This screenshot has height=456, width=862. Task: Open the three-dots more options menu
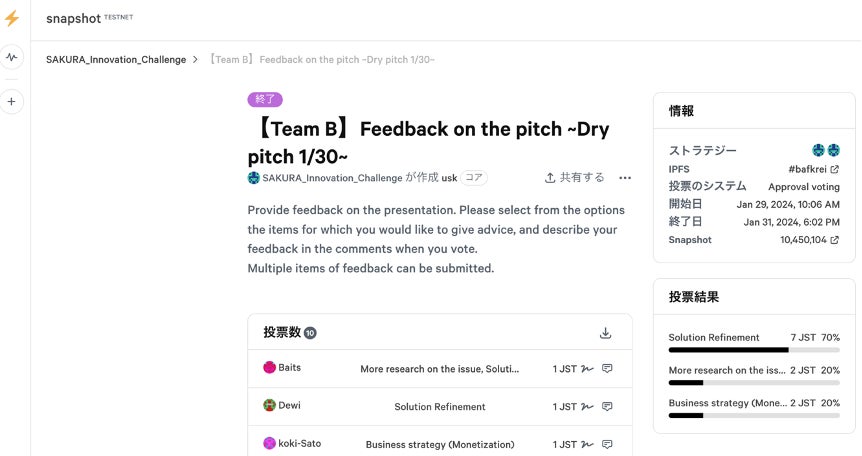pyautogui.click(x=625, y=178)
